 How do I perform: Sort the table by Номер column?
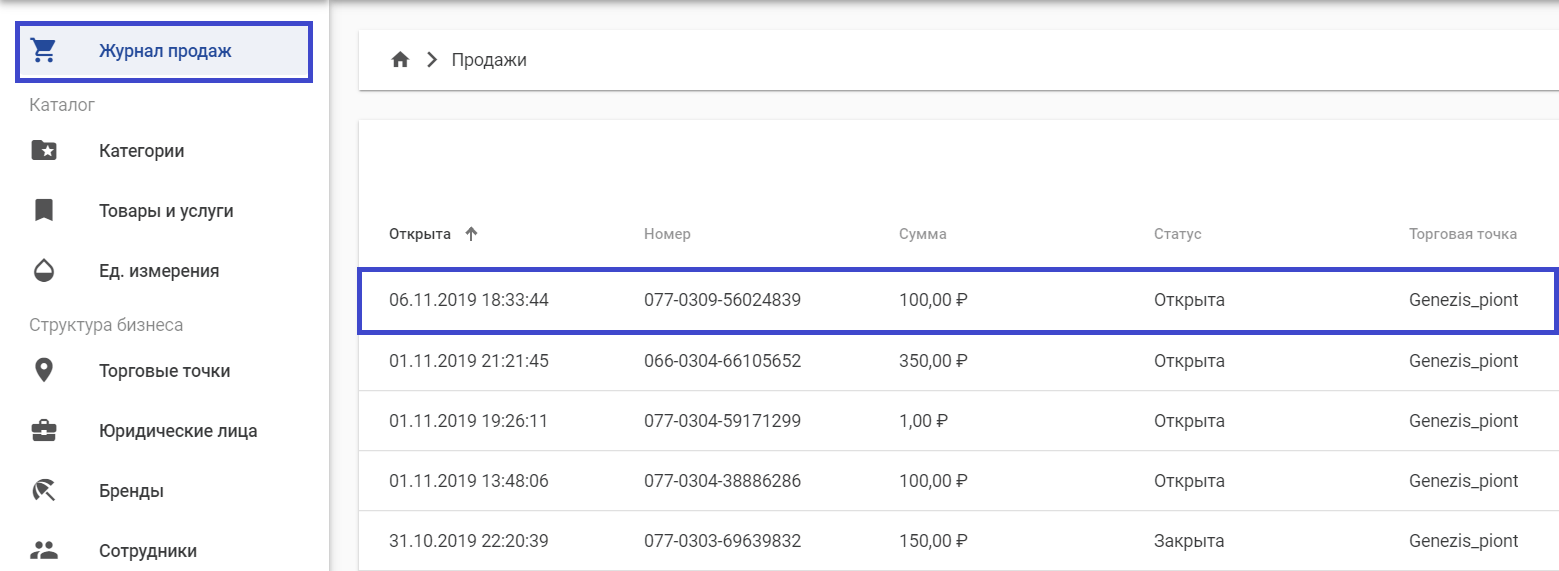click(x=667, y=234)
